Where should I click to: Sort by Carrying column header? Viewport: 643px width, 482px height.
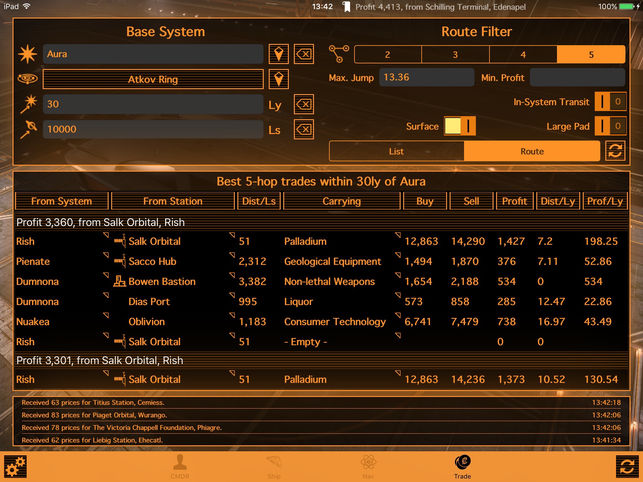point(342,201)
